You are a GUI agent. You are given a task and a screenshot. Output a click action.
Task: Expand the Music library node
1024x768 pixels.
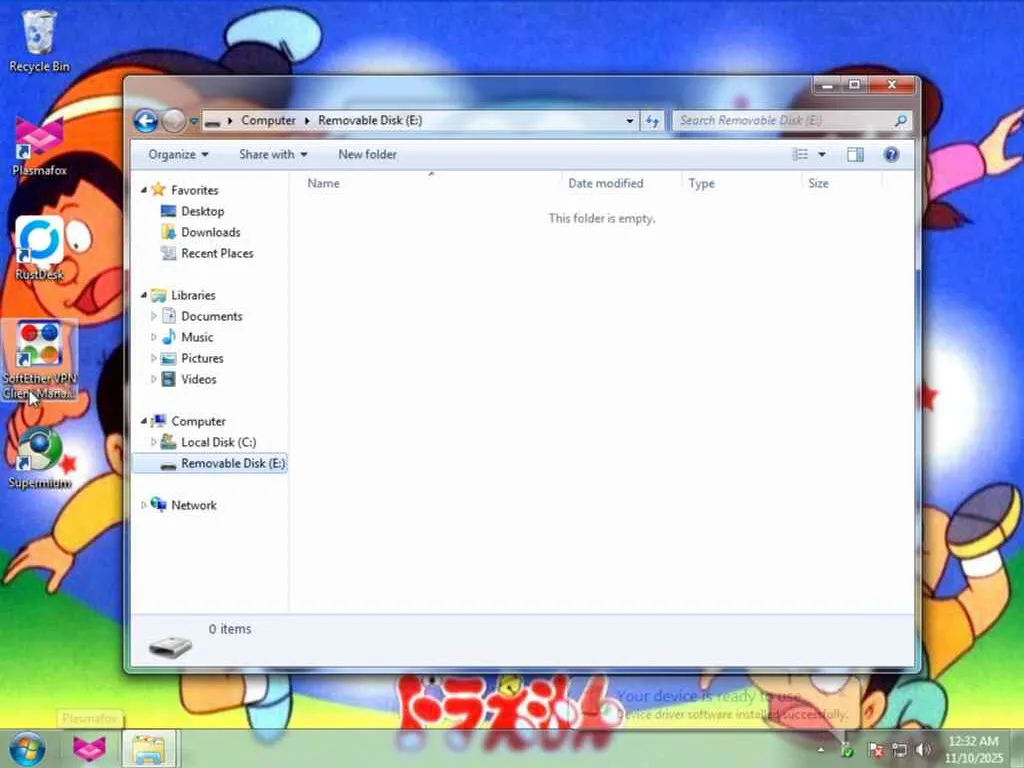coord(153,338)
